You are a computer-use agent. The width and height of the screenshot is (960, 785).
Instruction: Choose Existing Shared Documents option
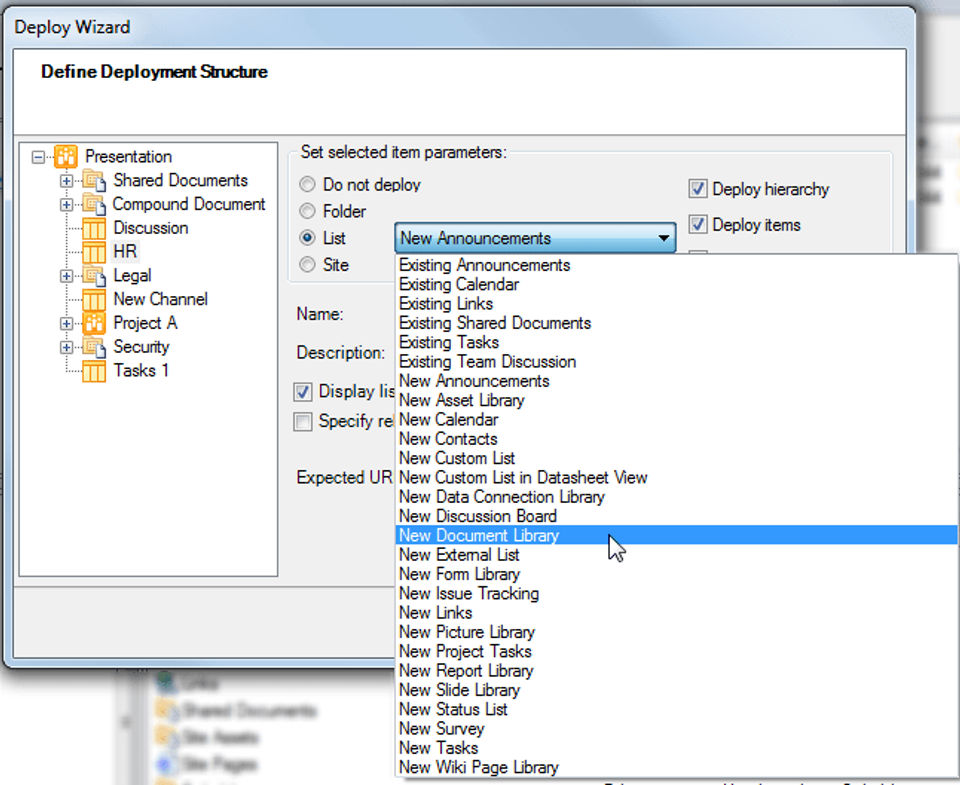pyautogui.click(x=677, y=323)
